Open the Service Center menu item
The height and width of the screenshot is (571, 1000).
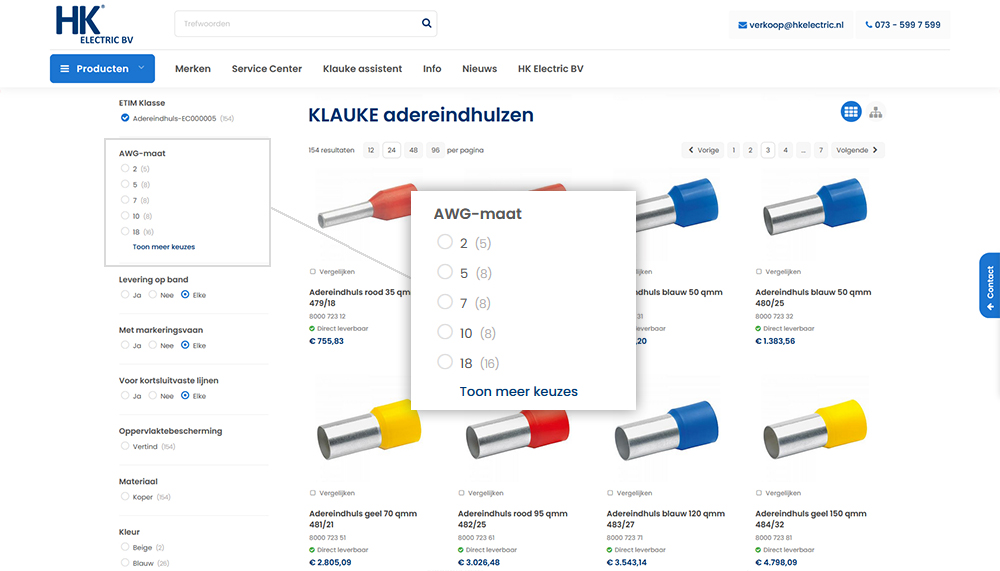click(266, 69)
